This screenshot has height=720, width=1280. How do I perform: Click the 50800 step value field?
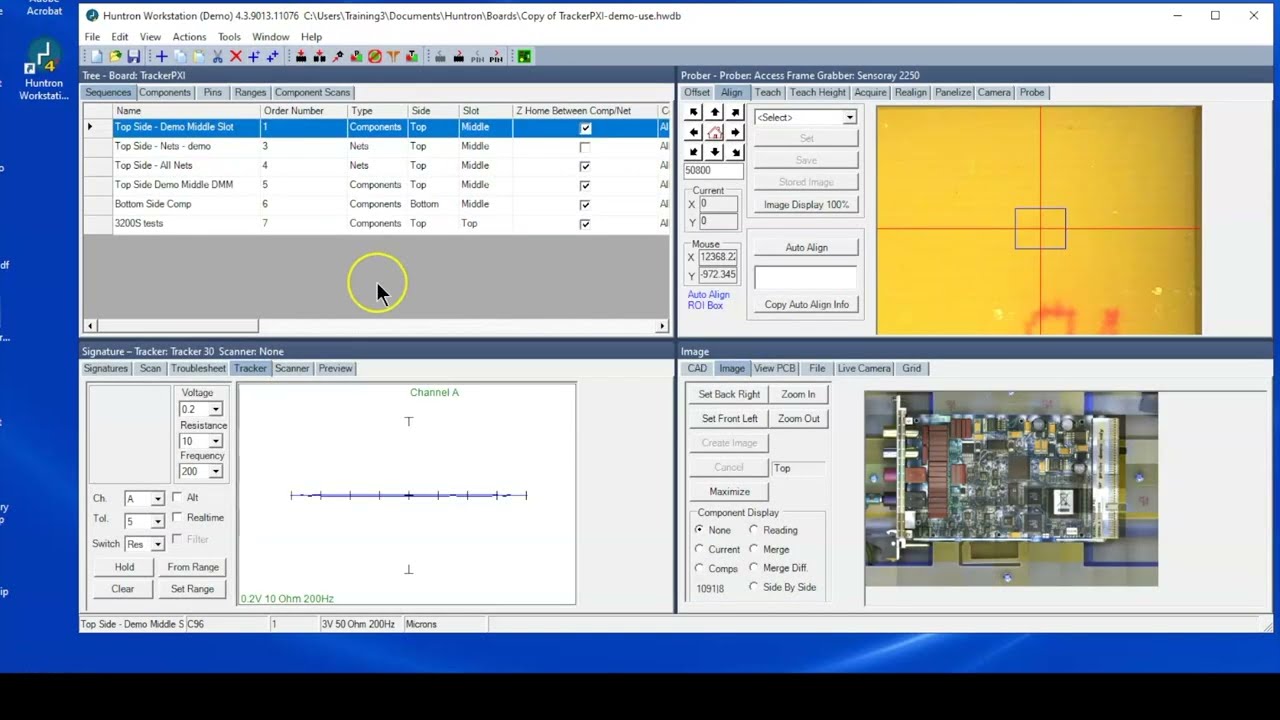(711, 170)
